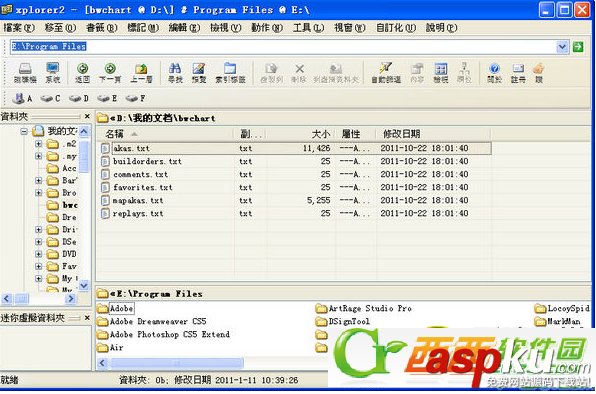The image size is (596, 394).
Task: Click the lower pane horizontal scrollbar thumb
Action: (x=177, y=363)
